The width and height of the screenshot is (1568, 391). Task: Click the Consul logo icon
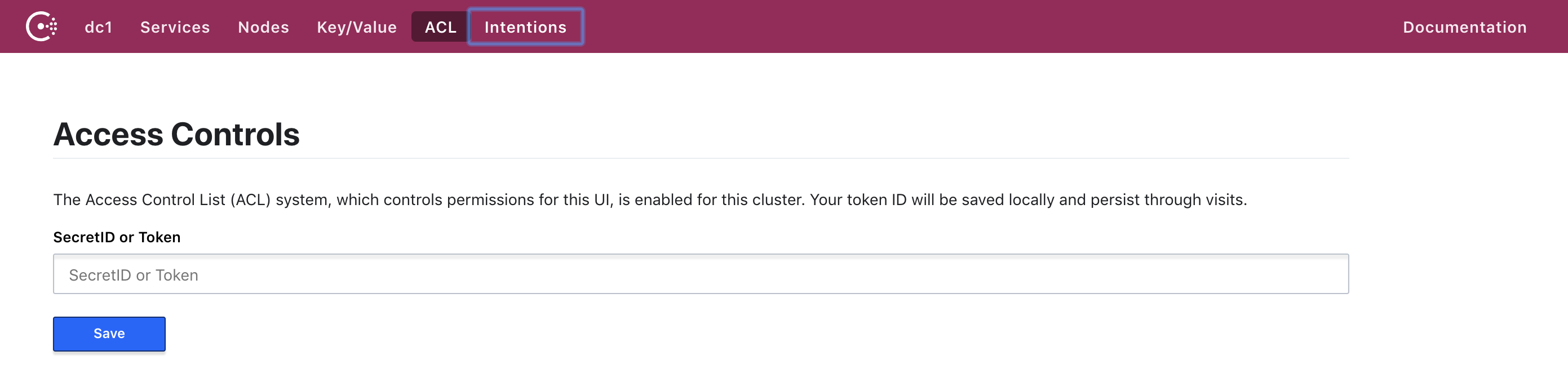(x=41, y=26)
